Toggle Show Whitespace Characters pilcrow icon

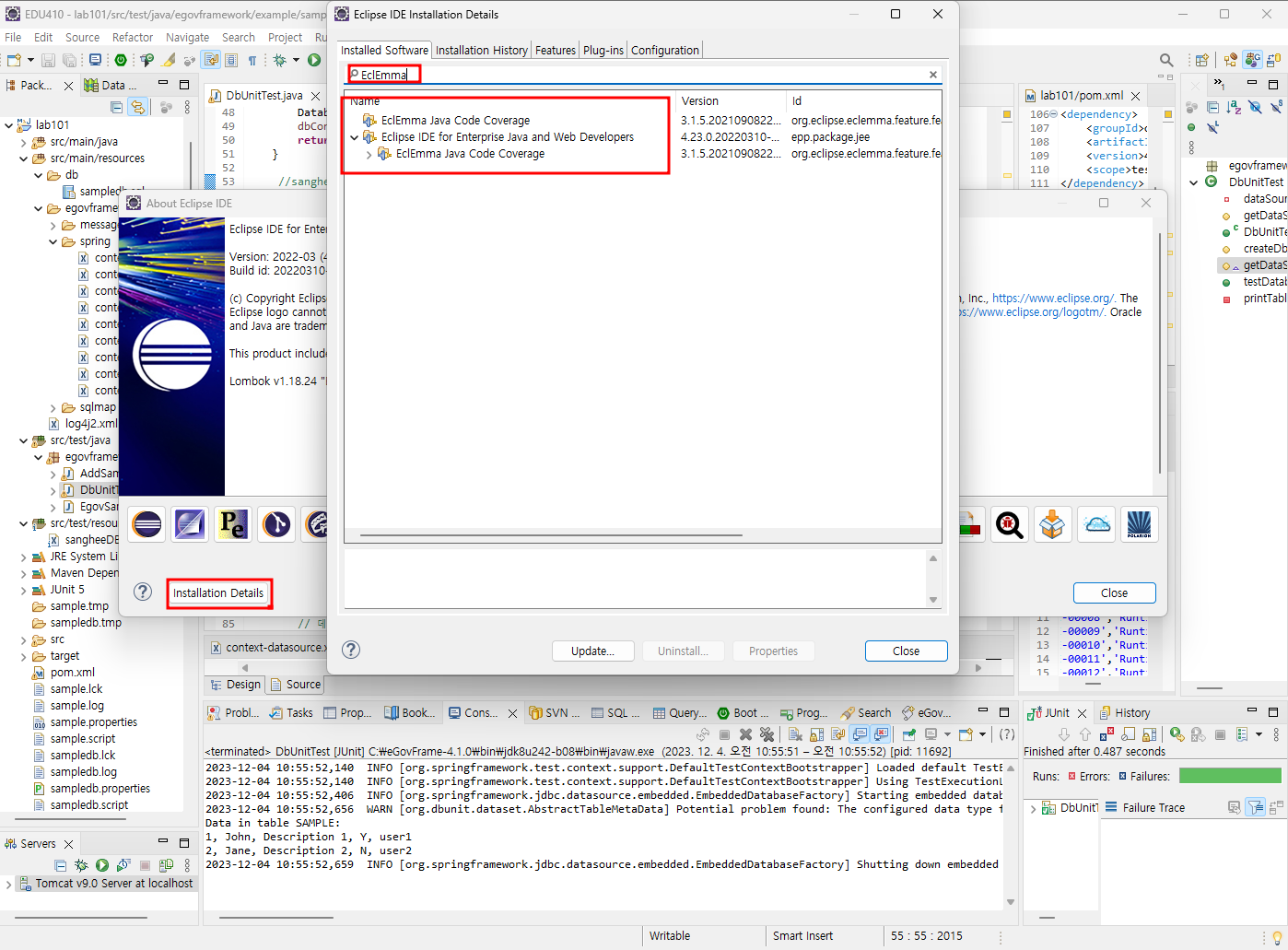252,60
